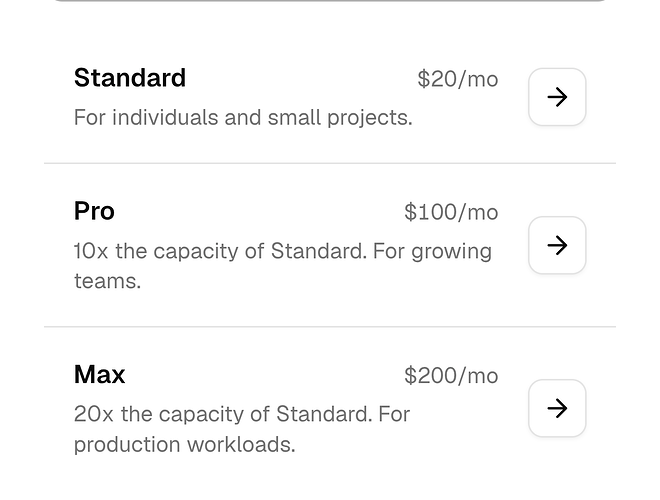The height and width of the screenshot is (500, 660).
Task: Select the $100/mo price label
Action: click(451, 212)
